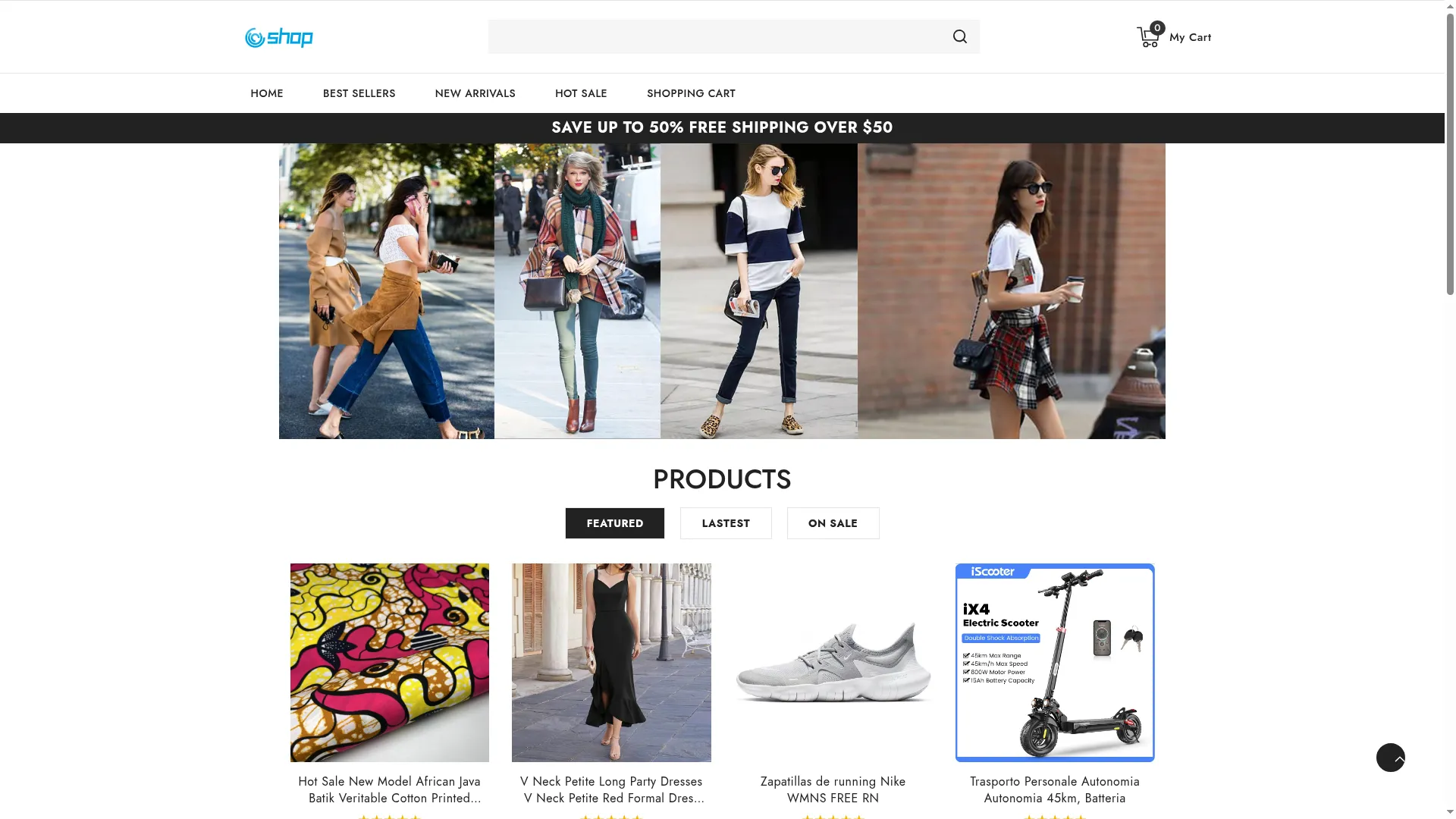Open My Cart link
The image size is (1456, 819).
pyautogui.click(x=1190, y=37)
